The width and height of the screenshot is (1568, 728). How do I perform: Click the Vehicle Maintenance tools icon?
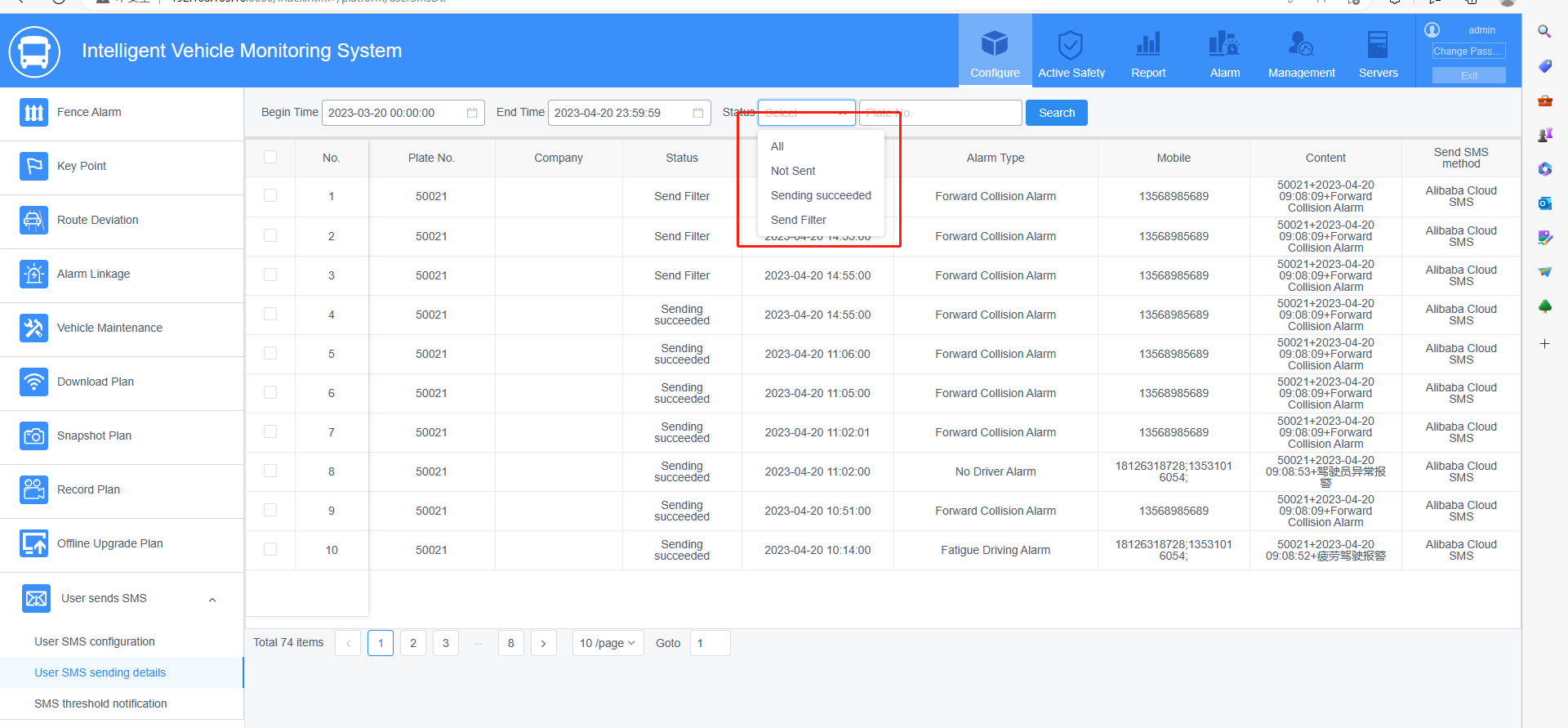33,328
